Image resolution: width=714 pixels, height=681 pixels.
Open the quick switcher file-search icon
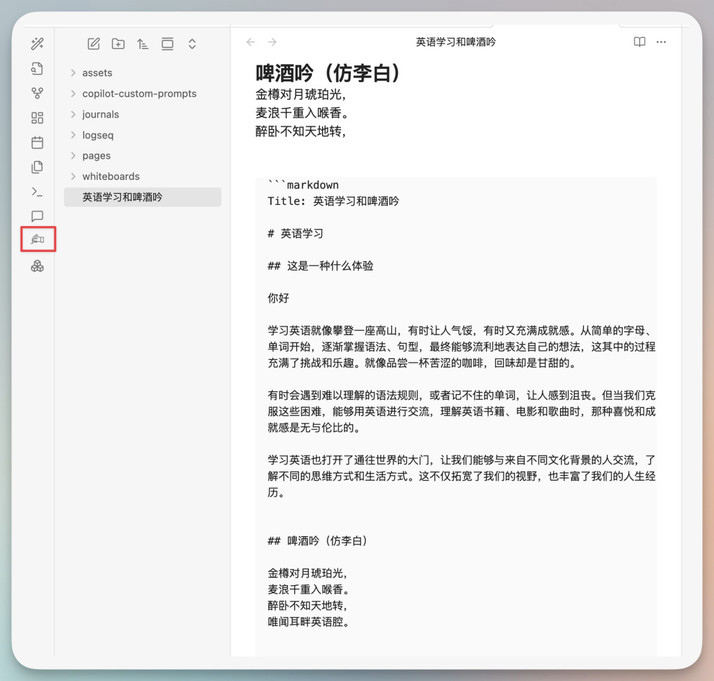tap(37, 69)
